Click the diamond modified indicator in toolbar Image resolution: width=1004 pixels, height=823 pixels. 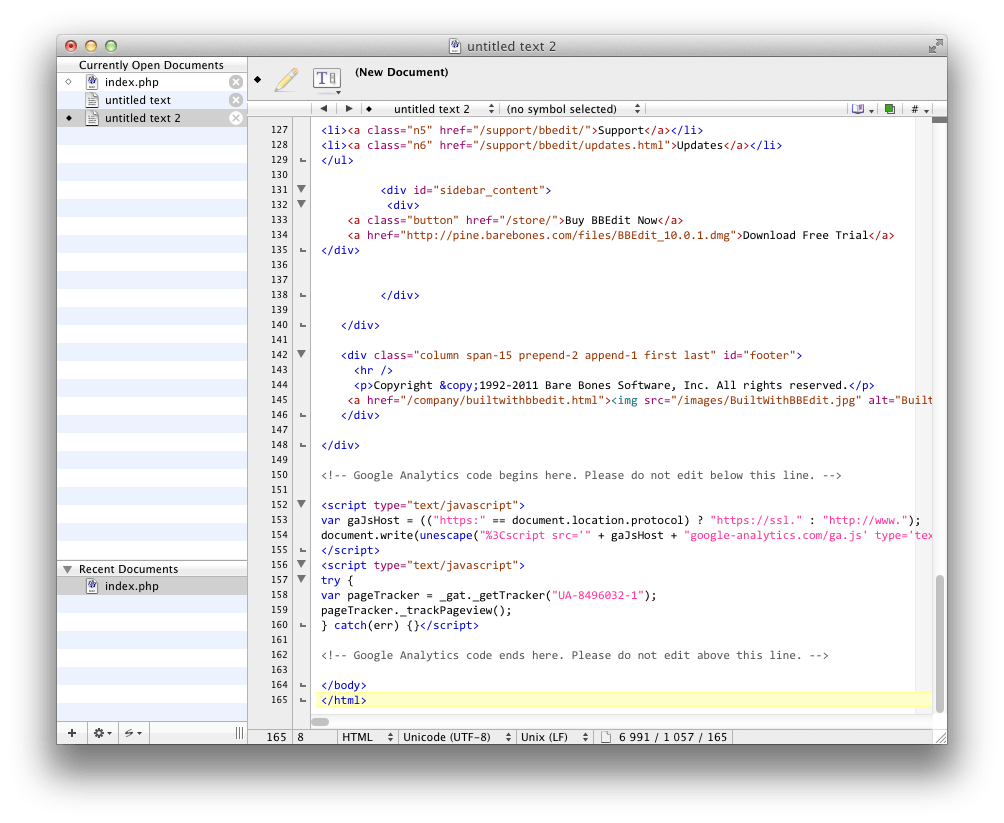click(257, 79)
